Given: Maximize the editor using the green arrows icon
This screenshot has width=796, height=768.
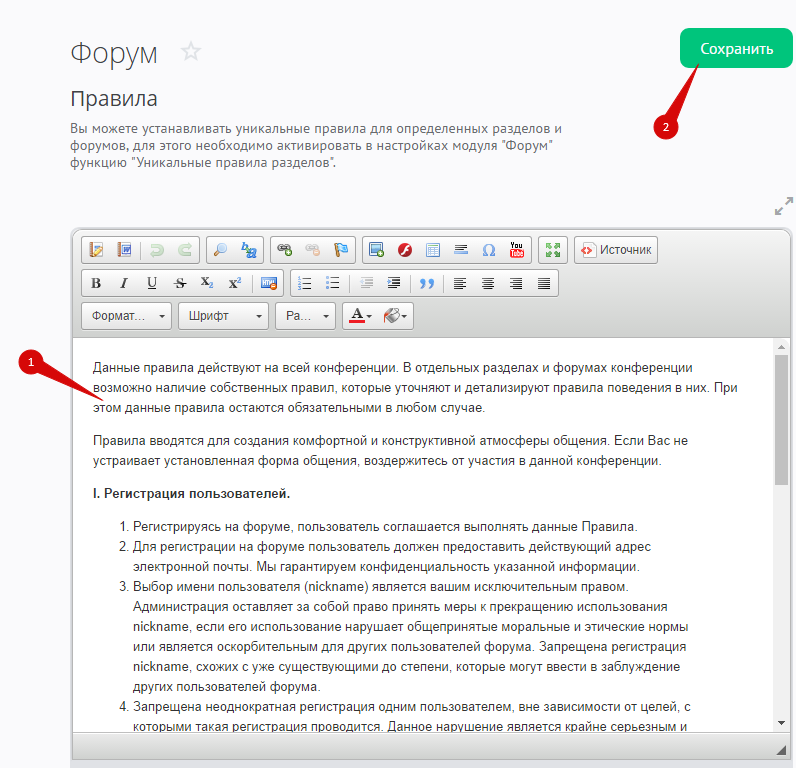Looking at the screenshot, I should [x=552, y=250].
